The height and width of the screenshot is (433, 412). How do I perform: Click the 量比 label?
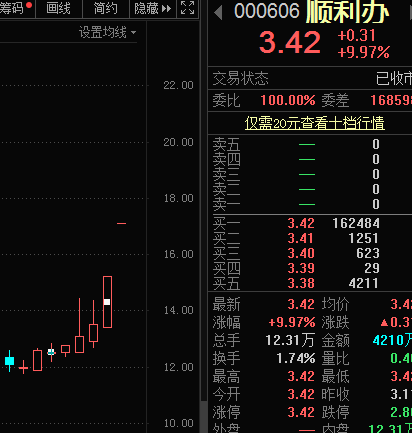335,358
